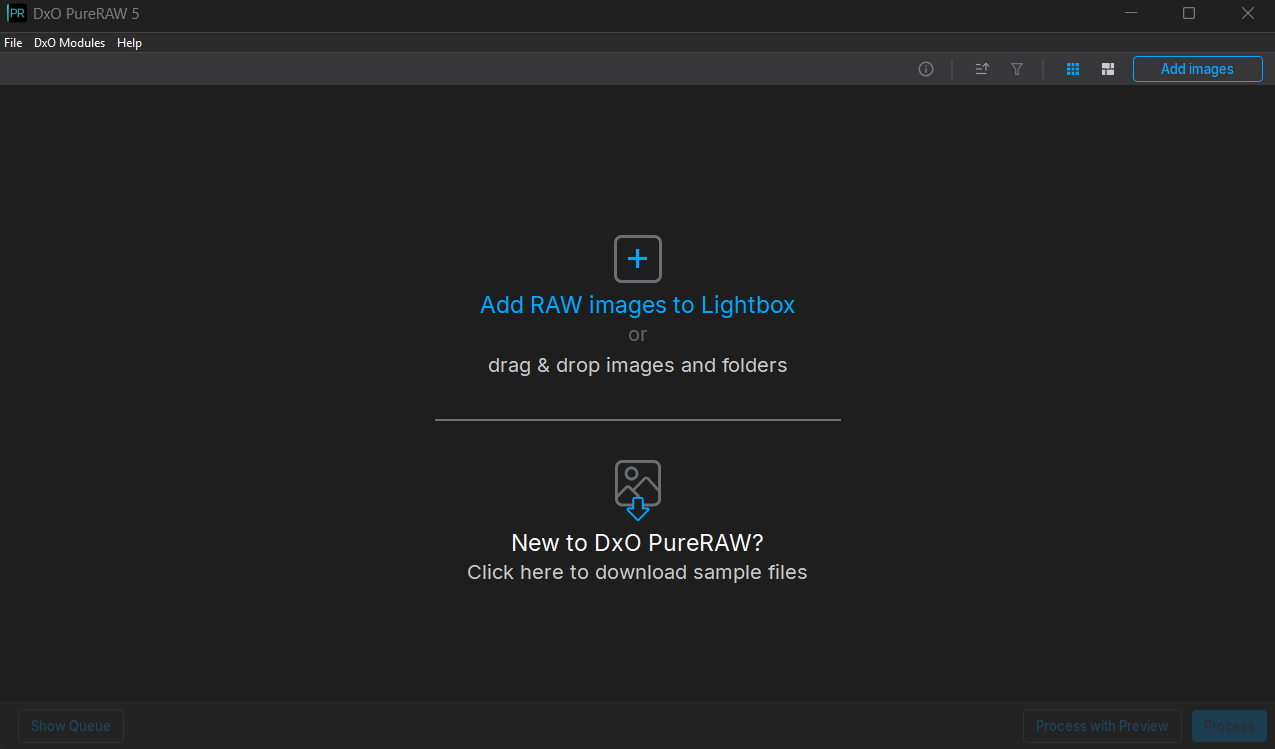The width and height of the screenshot is (1275, 749).
Task: Open the File menu
Action: [x=13, y=43]
